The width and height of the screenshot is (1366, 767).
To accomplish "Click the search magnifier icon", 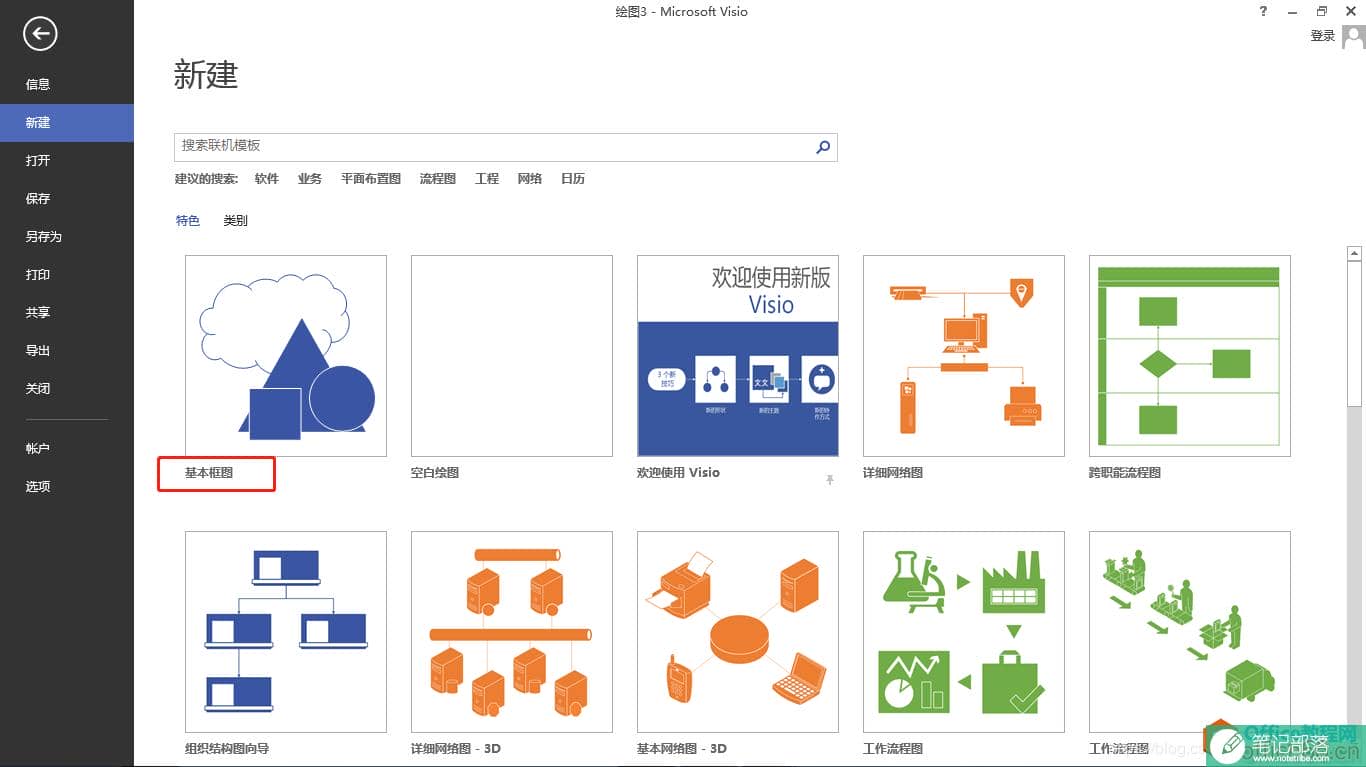I will 823,147.
